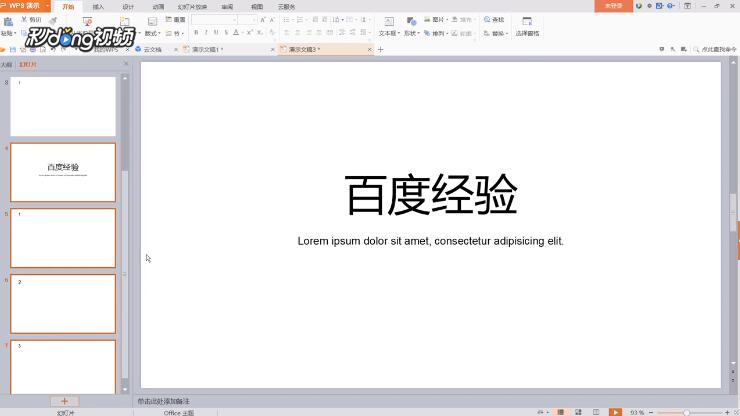Open the 替换 replace dropdown
The height and width of the screenshot is (416, 740).
[496, 34]
